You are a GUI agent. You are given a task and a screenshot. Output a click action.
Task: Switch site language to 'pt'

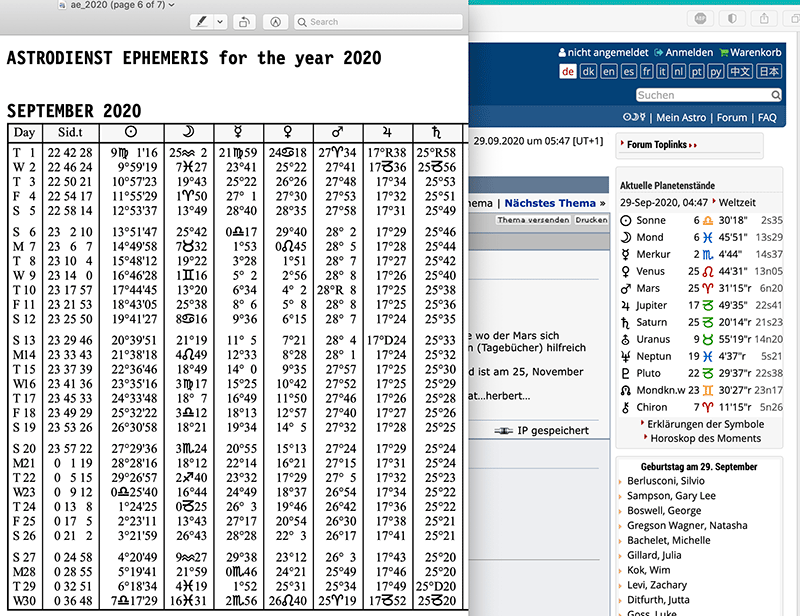click(696, 71)
